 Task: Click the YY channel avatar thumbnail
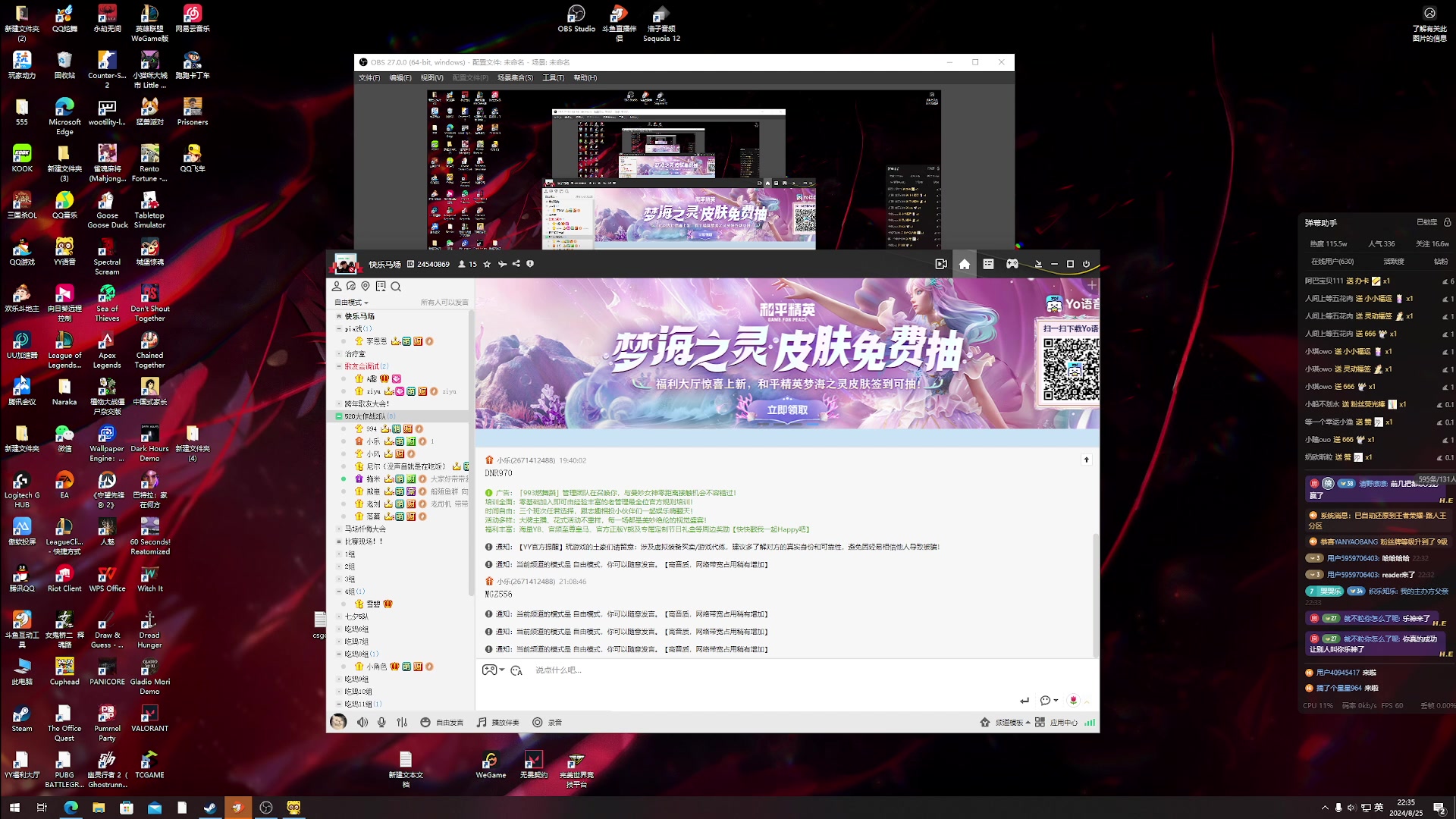coord(345,264)
